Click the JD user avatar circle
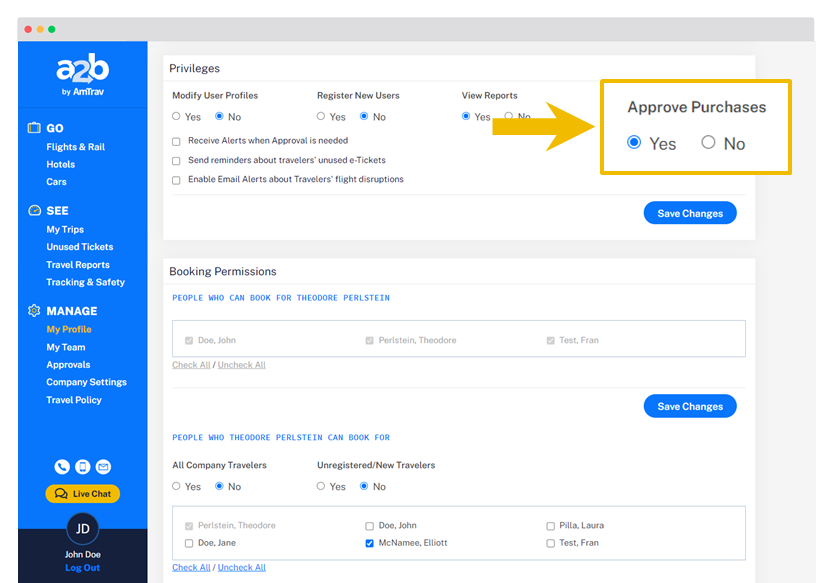The height and width of the screenshot is (583, 832). pos(83,528)
